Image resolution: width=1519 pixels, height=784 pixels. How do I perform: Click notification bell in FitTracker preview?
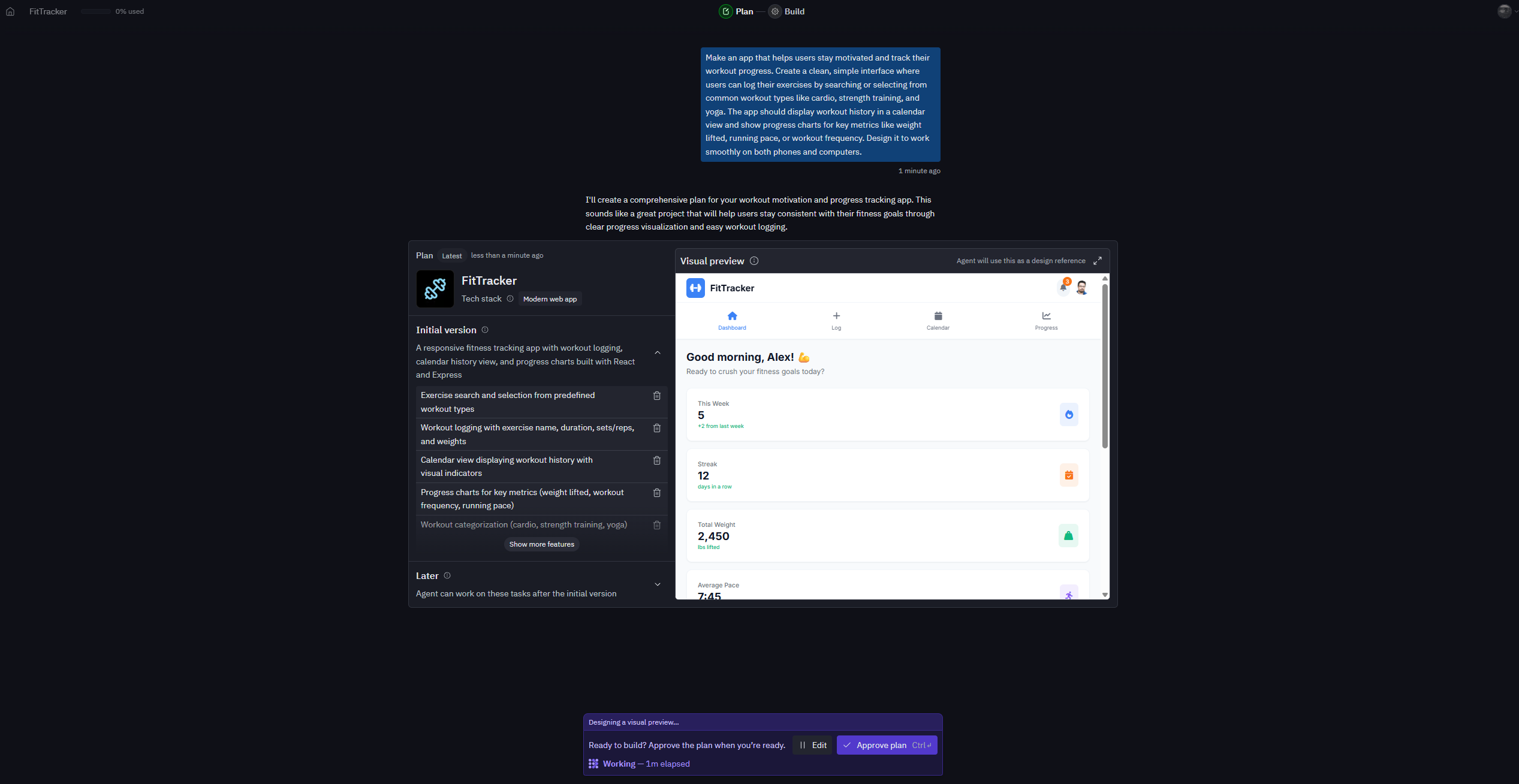pyautogui.click(x=1063, y=288)
